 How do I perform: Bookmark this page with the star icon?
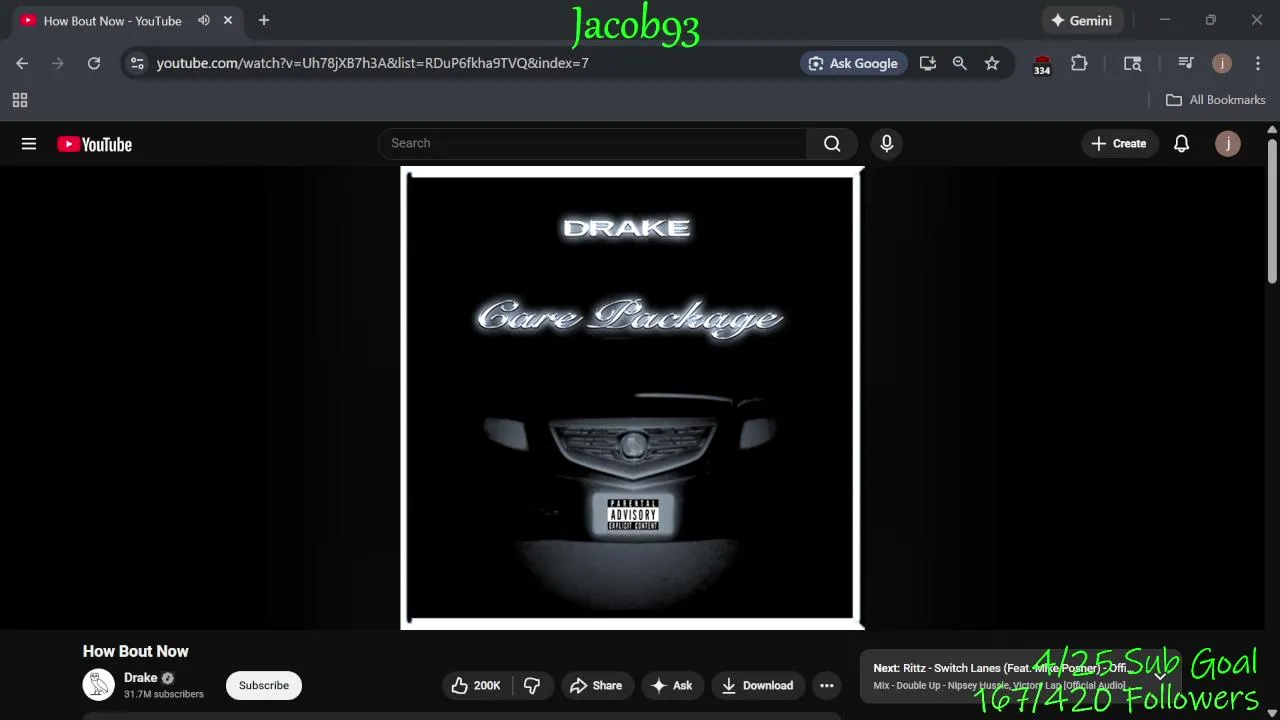992,63
